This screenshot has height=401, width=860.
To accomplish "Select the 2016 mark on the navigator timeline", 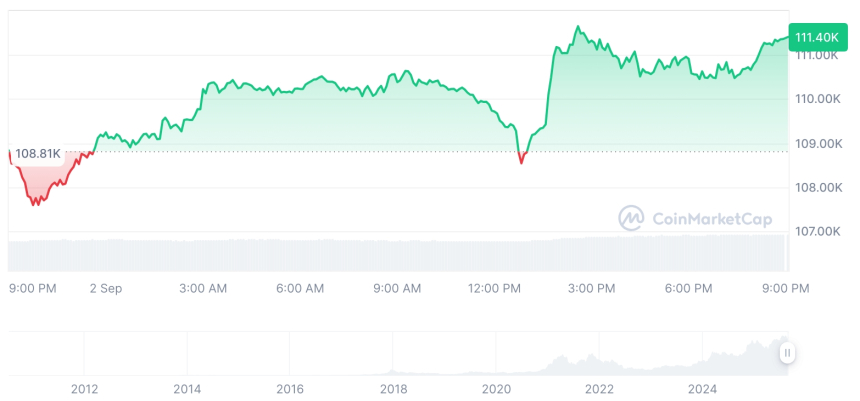I will [290, 388].
